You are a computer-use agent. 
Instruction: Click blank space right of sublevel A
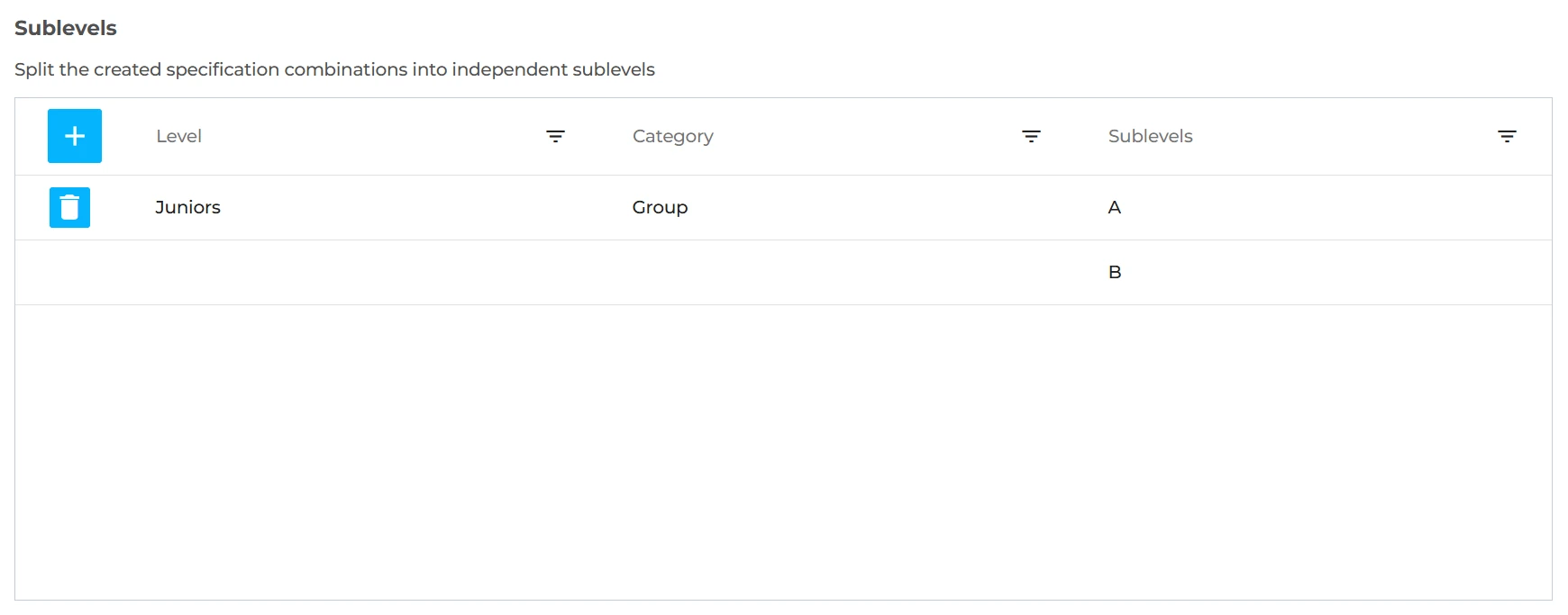coord(1334,207)
